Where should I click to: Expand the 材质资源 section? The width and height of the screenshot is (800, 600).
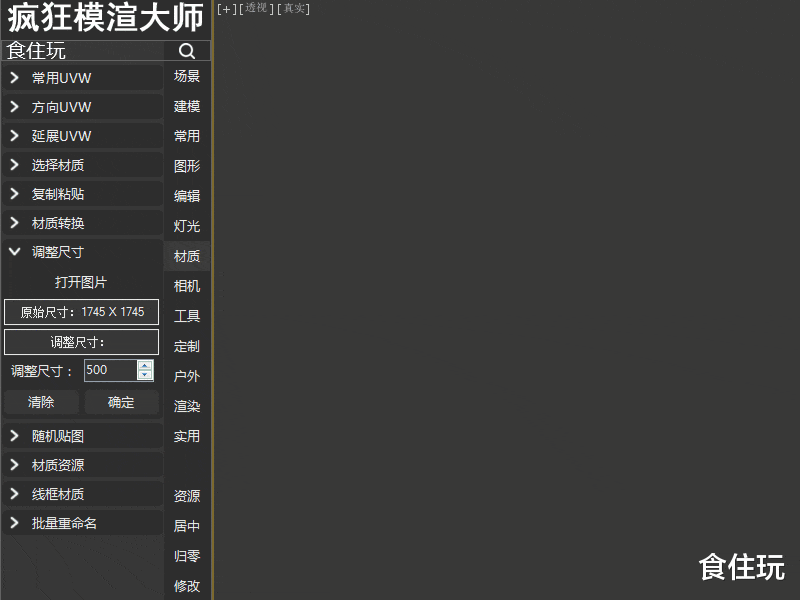pos(80,465)
